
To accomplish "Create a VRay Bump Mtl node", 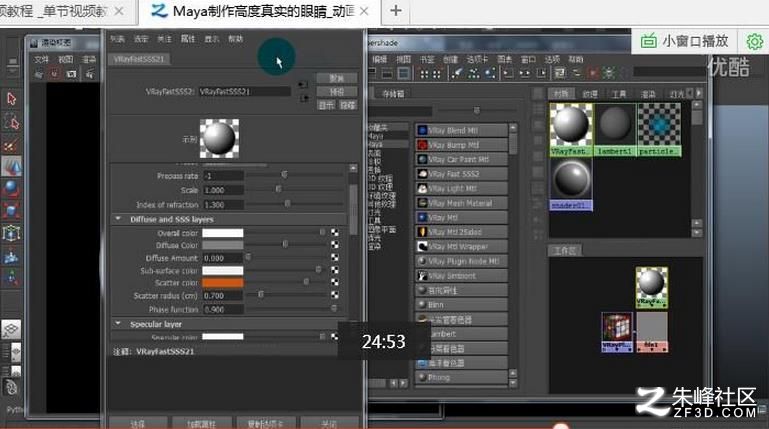I will click(461, 145).
